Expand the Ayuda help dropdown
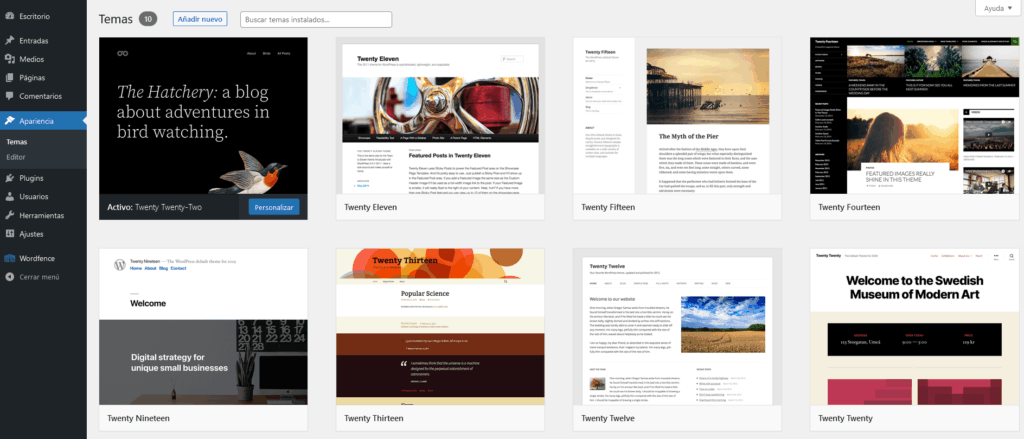Viewport: 1024px width, 439px height. 999,8
